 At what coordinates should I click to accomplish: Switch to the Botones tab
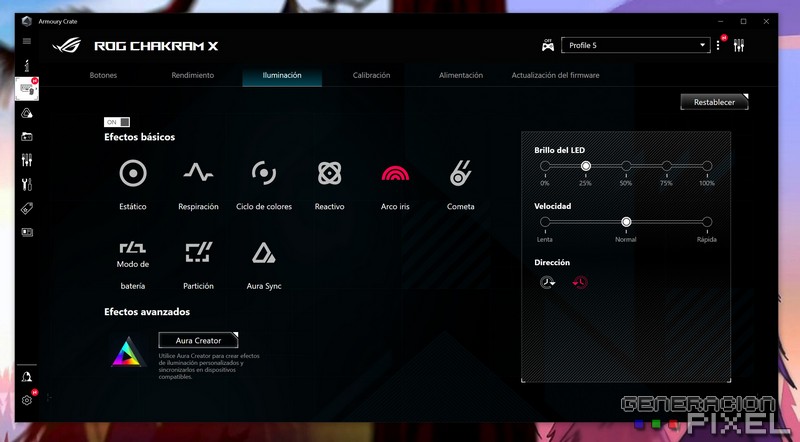tap(103, 75)
